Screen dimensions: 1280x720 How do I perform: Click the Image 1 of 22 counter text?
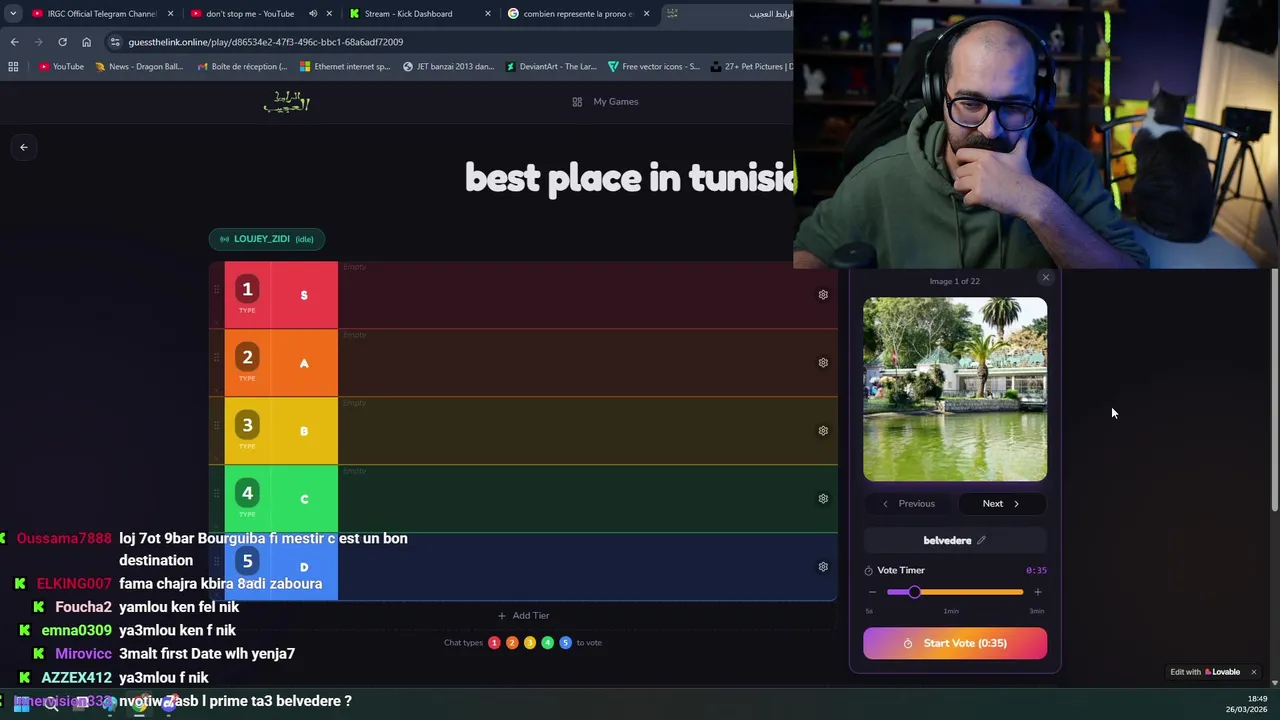pyautogui.click(x=955, y=282)
